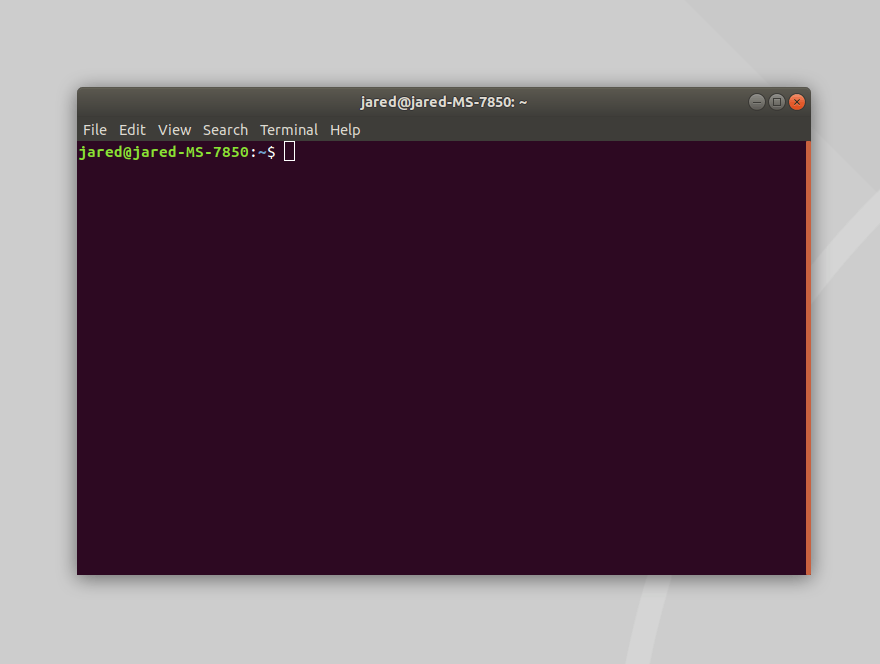
Task: Maximize the terminal window
Action: tap(777, 102)
